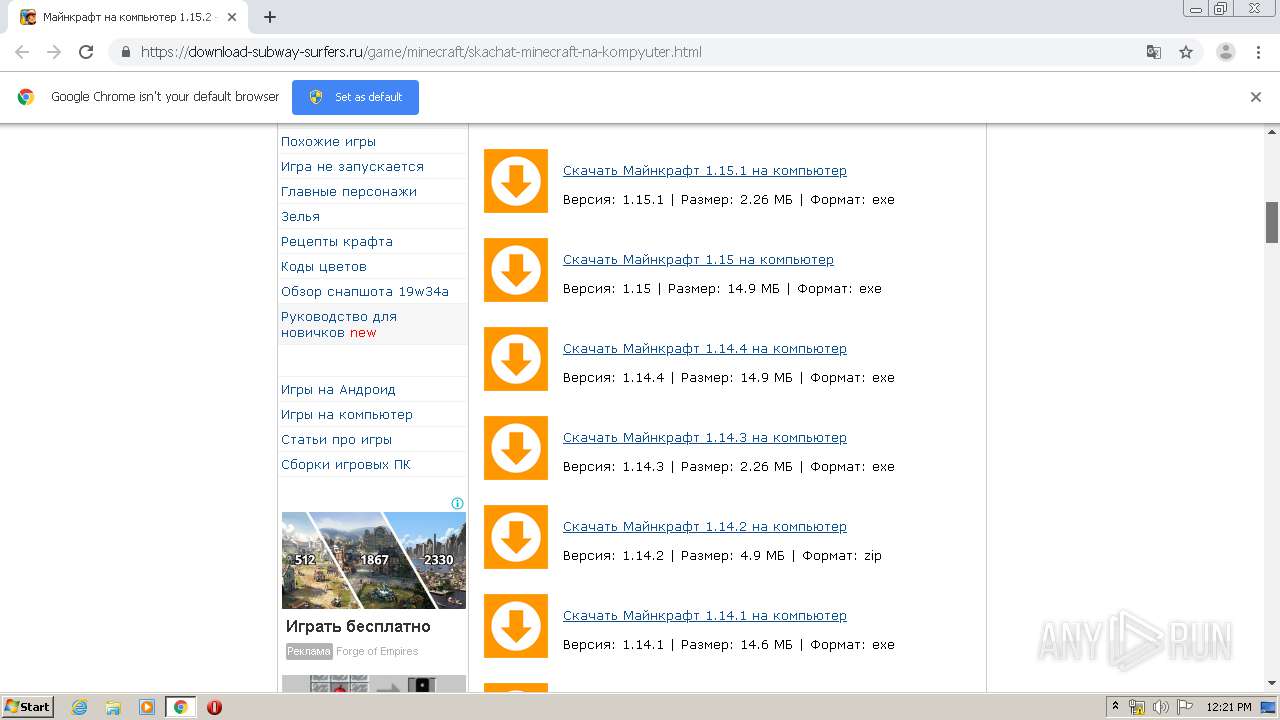Click Скачать Майнкрафт 1.14.3 на компьютер link

(705, 437)
